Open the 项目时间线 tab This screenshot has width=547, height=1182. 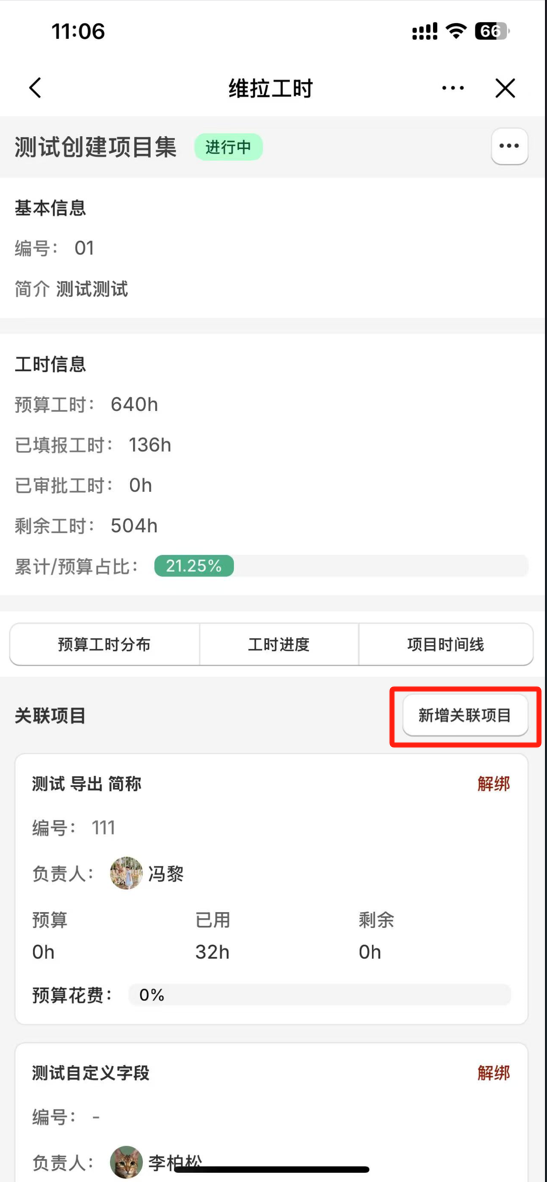445,645
